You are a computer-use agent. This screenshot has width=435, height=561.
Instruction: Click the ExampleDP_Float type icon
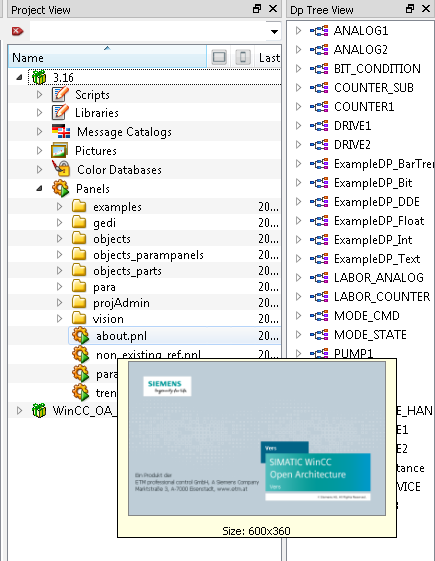click(319, 220)
